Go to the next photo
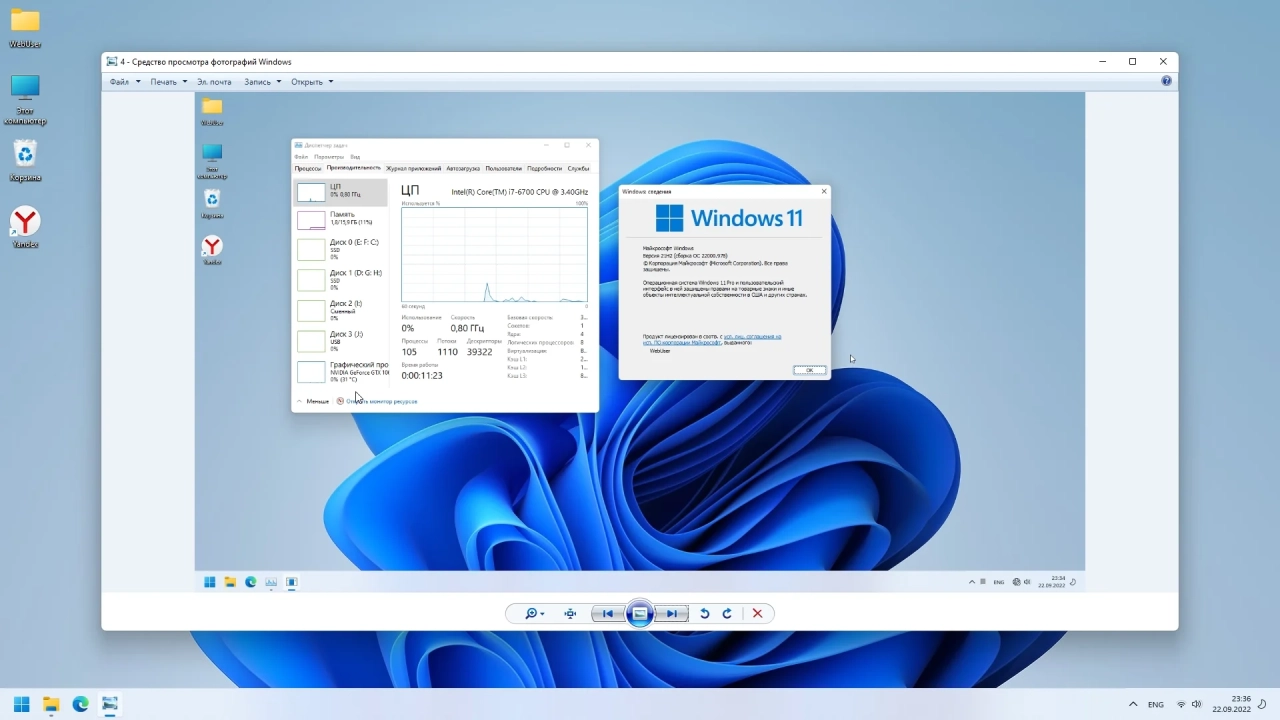The image size is (1280, 720). 673,614
